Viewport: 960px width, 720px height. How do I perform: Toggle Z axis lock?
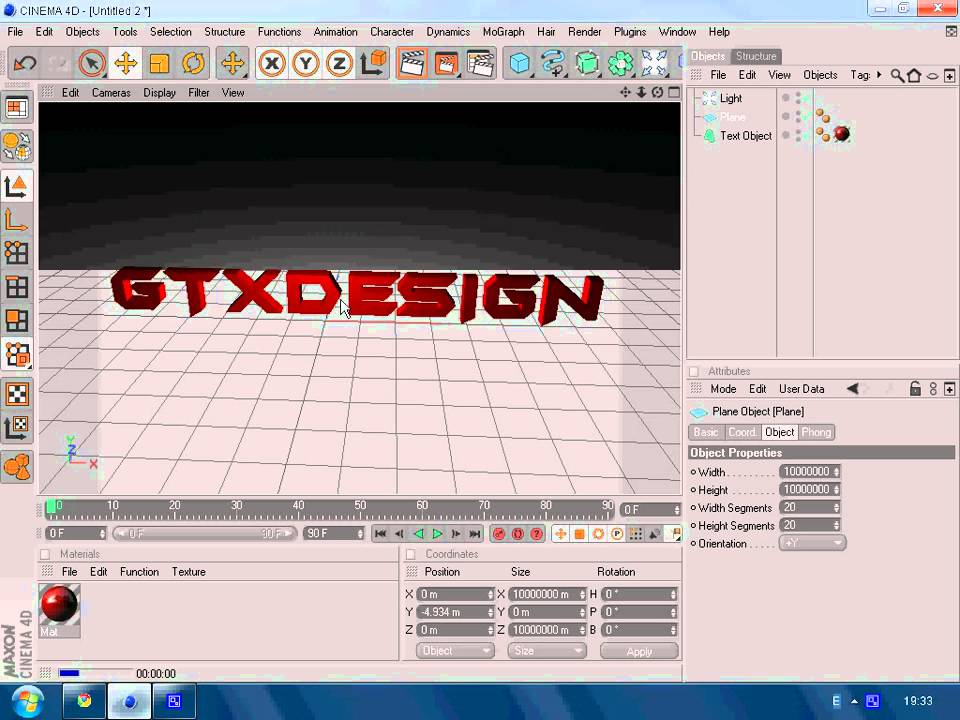[339, 63]
